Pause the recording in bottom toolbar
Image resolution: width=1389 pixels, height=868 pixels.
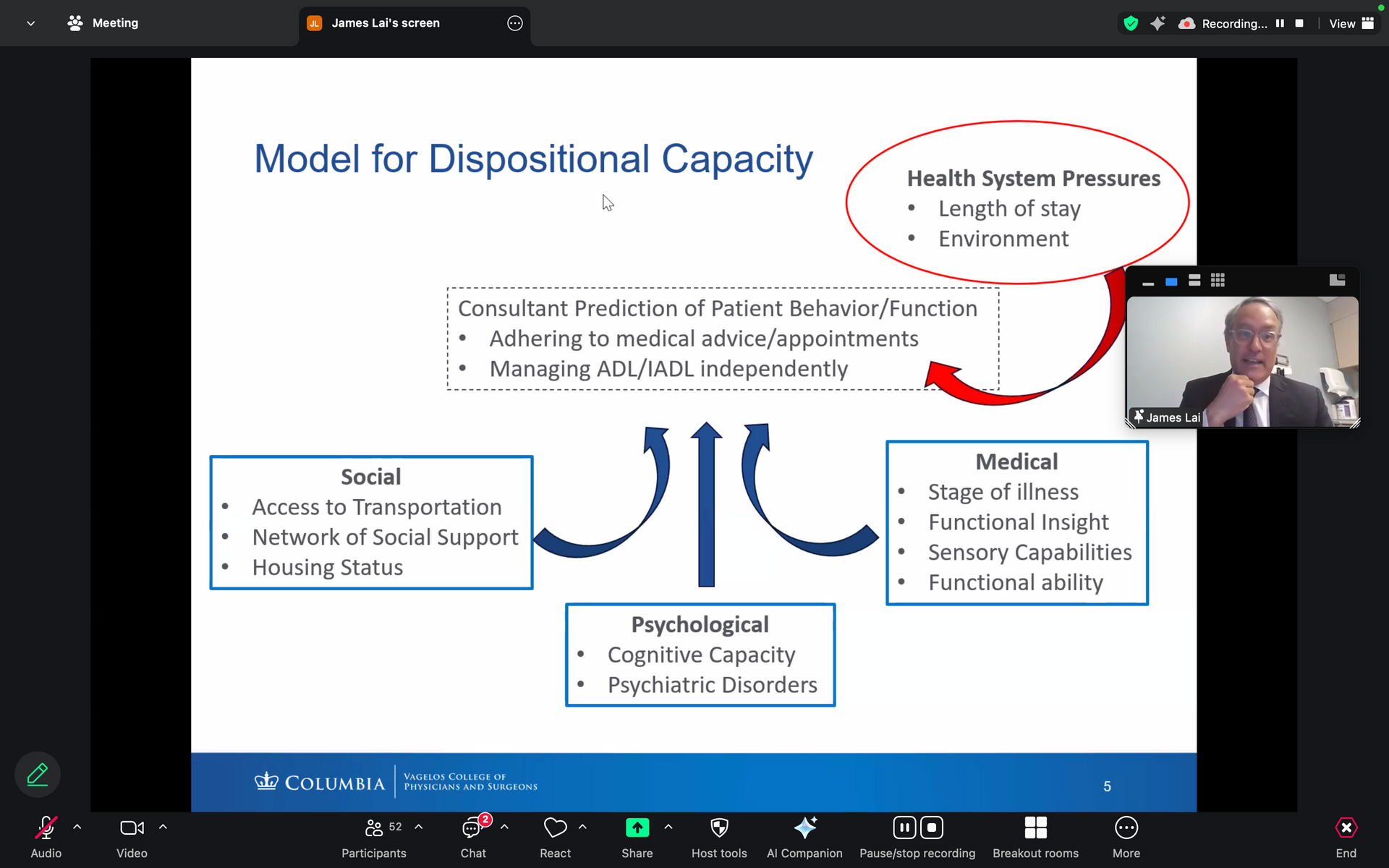coord(904,827)
